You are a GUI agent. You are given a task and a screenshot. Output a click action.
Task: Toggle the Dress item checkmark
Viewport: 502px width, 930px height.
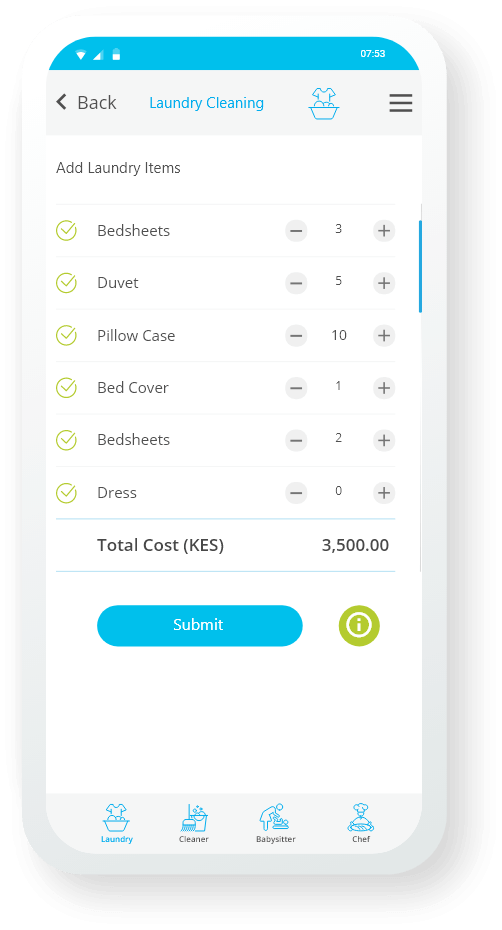[x=66, y=492]
